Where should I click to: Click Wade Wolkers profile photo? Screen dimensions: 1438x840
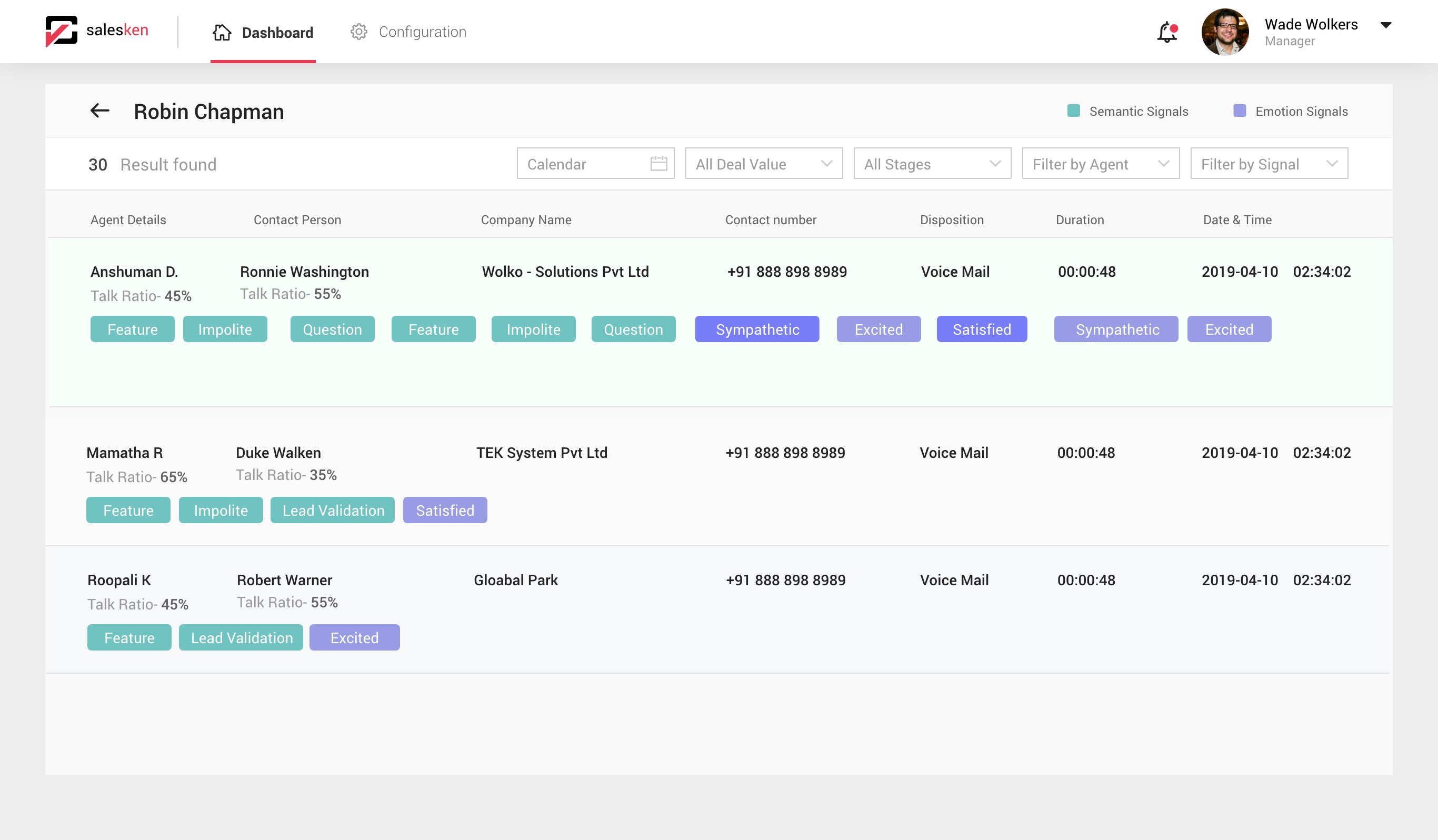pyautogui.click(x=1225, y=32)
